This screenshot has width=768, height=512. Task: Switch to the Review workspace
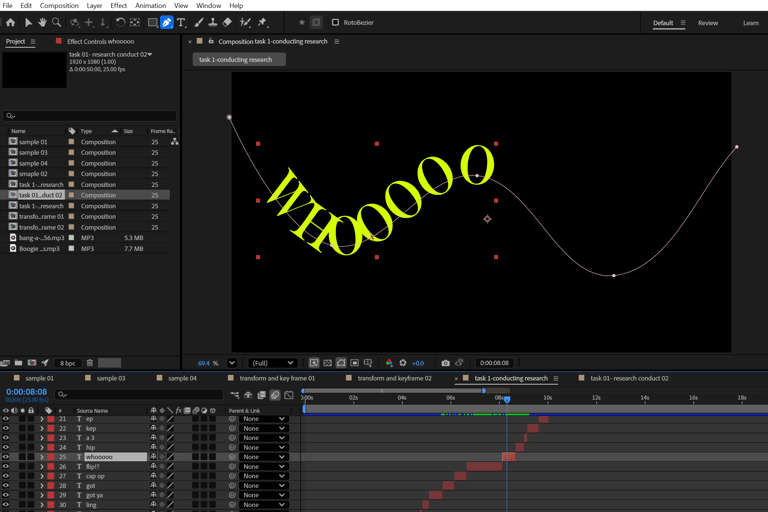click(707, 23)
